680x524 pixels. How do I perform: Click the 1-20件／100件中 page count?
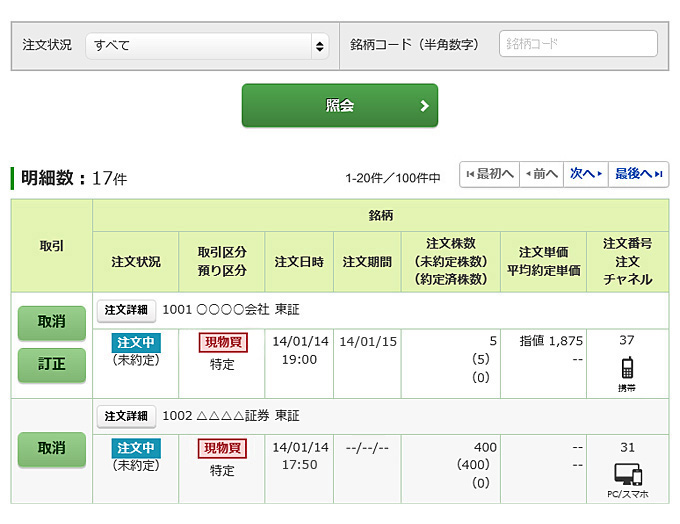click(393, 178)
